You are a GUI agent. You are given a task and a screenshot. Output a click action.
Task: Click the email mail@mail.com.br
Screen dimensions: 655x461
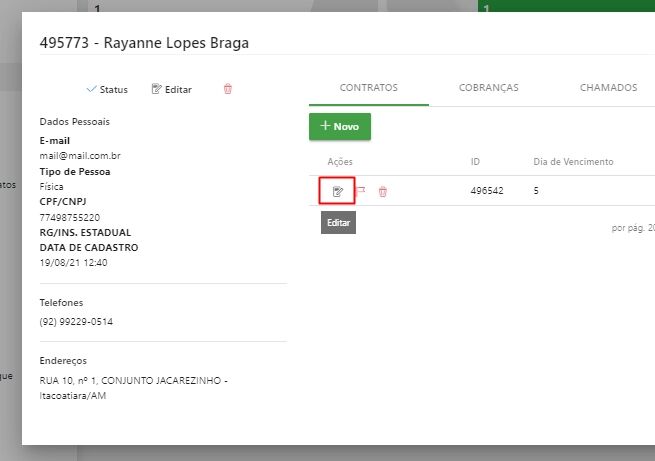click(x=80, y=156)
